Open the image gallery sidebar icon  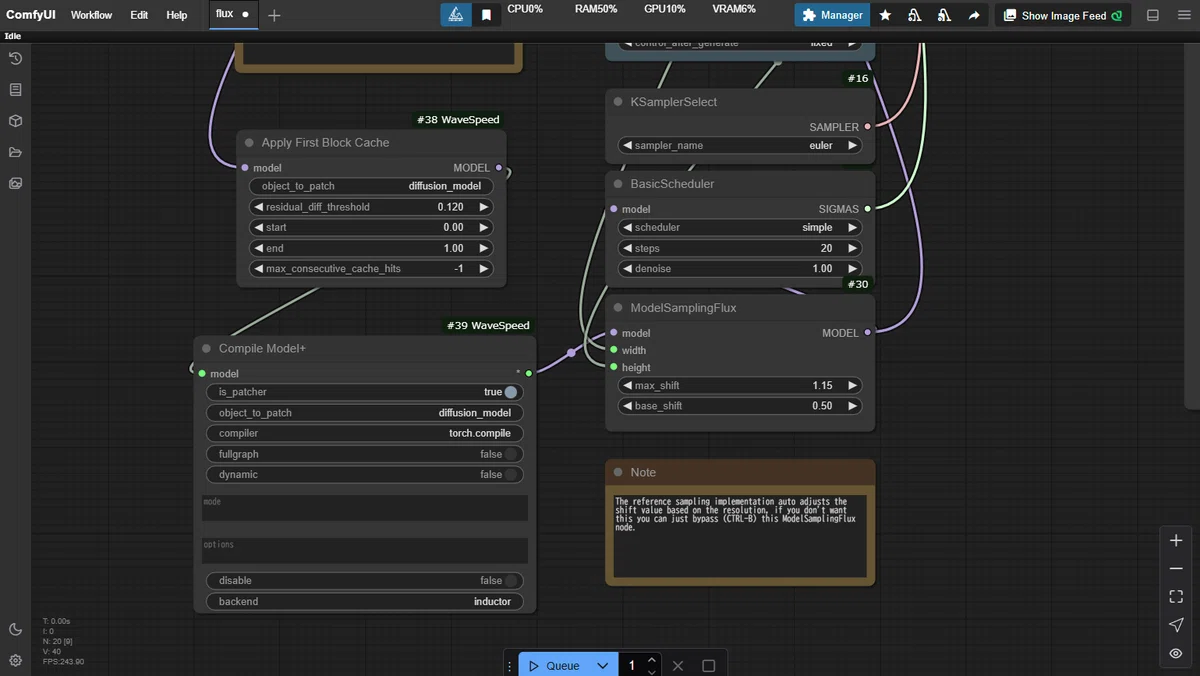click(x=15, y=183)
